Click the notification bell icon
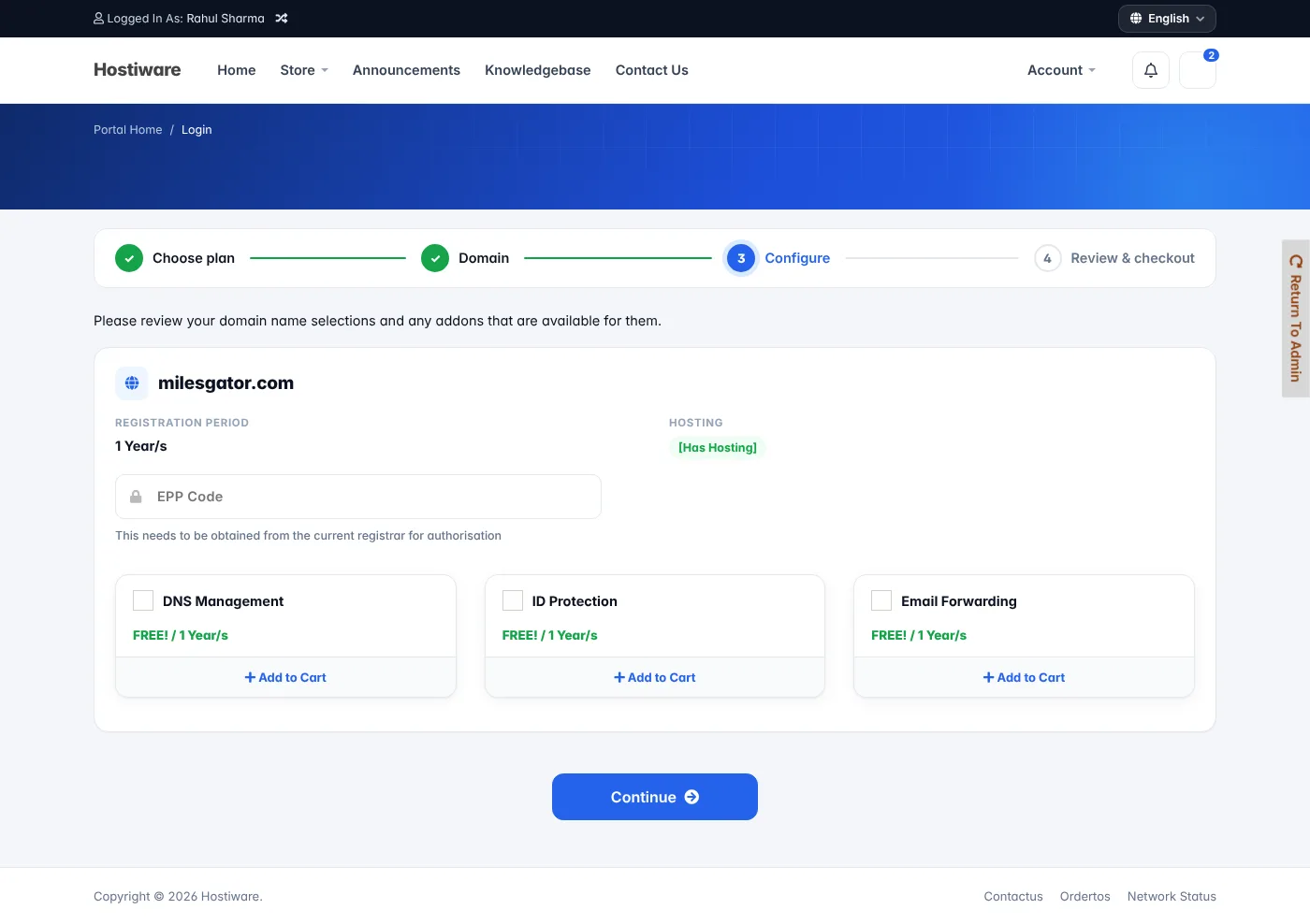 pyautogui.click(x=1151, y=70)
